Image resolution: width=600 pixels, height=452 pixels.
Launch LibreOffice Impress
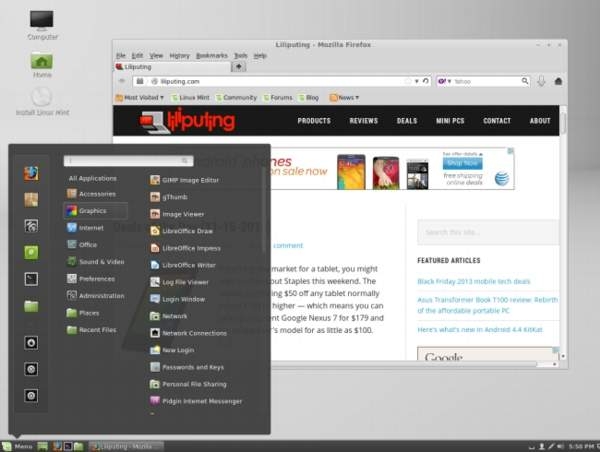[185, 248]
